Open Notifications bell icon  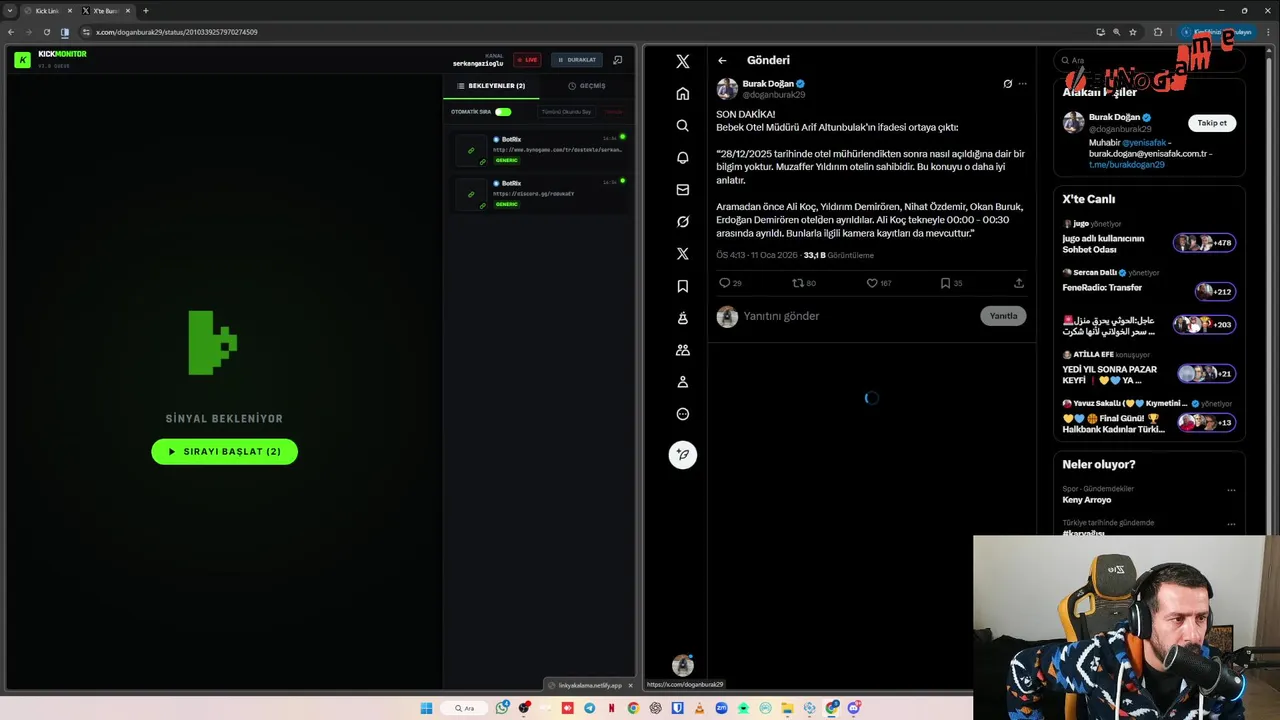683,158
